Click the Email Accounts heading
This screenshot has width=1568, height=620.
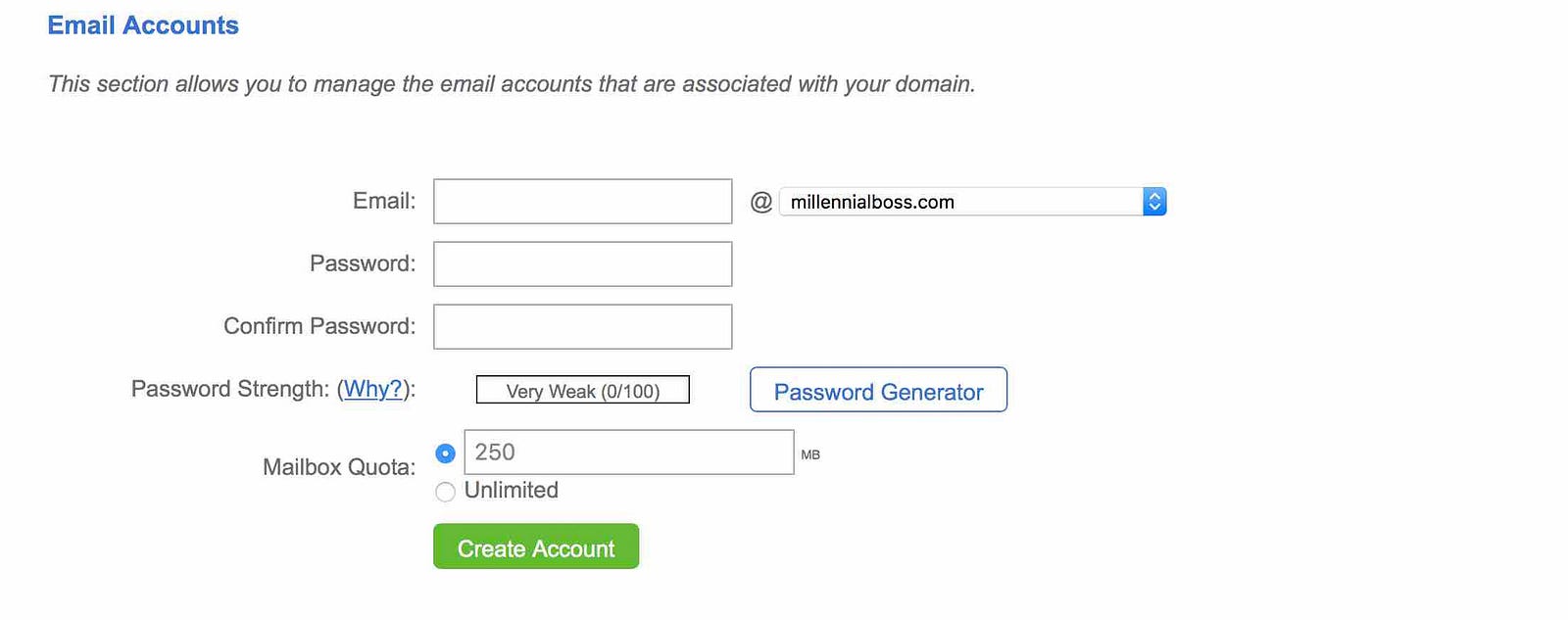tap(143, 25)
